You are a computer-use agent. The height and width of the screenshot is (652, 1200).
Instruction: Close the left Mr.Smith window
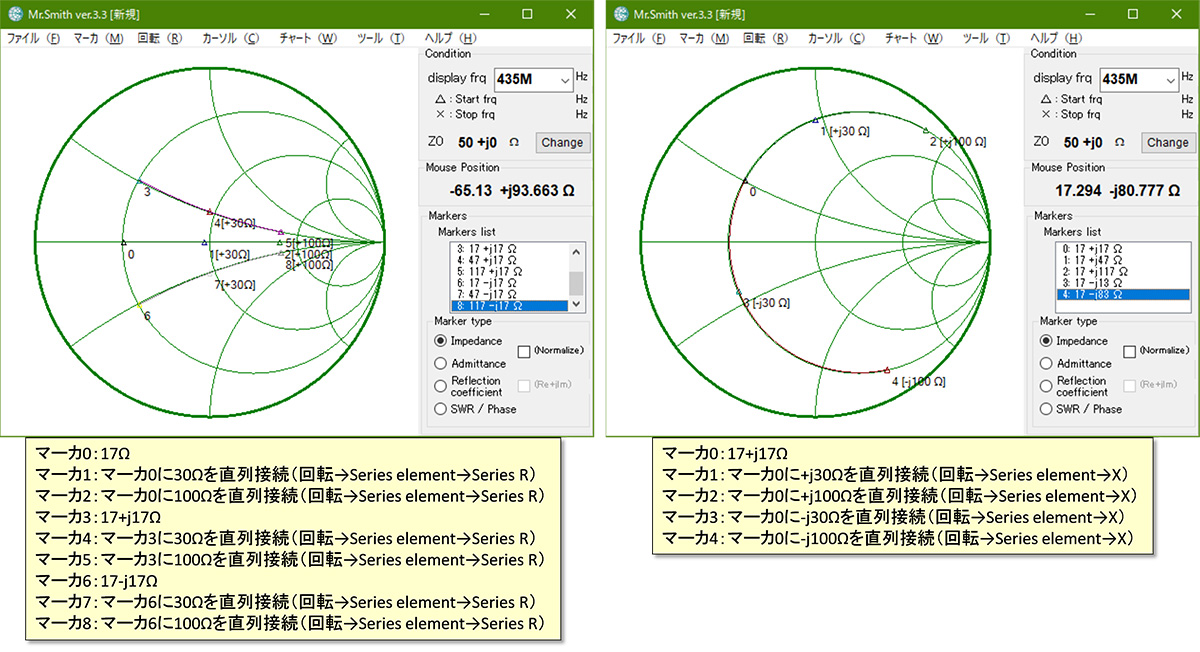point(571,14)
